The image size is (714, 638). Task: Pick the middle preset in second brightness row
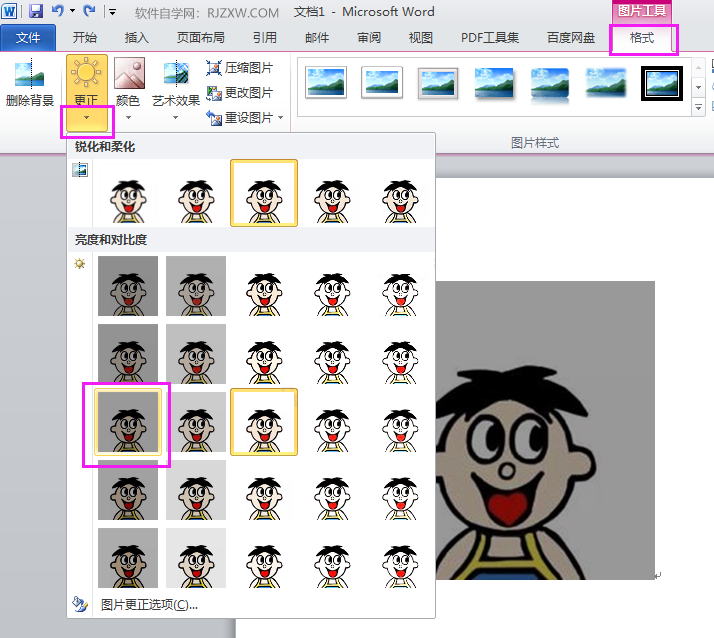264,354
